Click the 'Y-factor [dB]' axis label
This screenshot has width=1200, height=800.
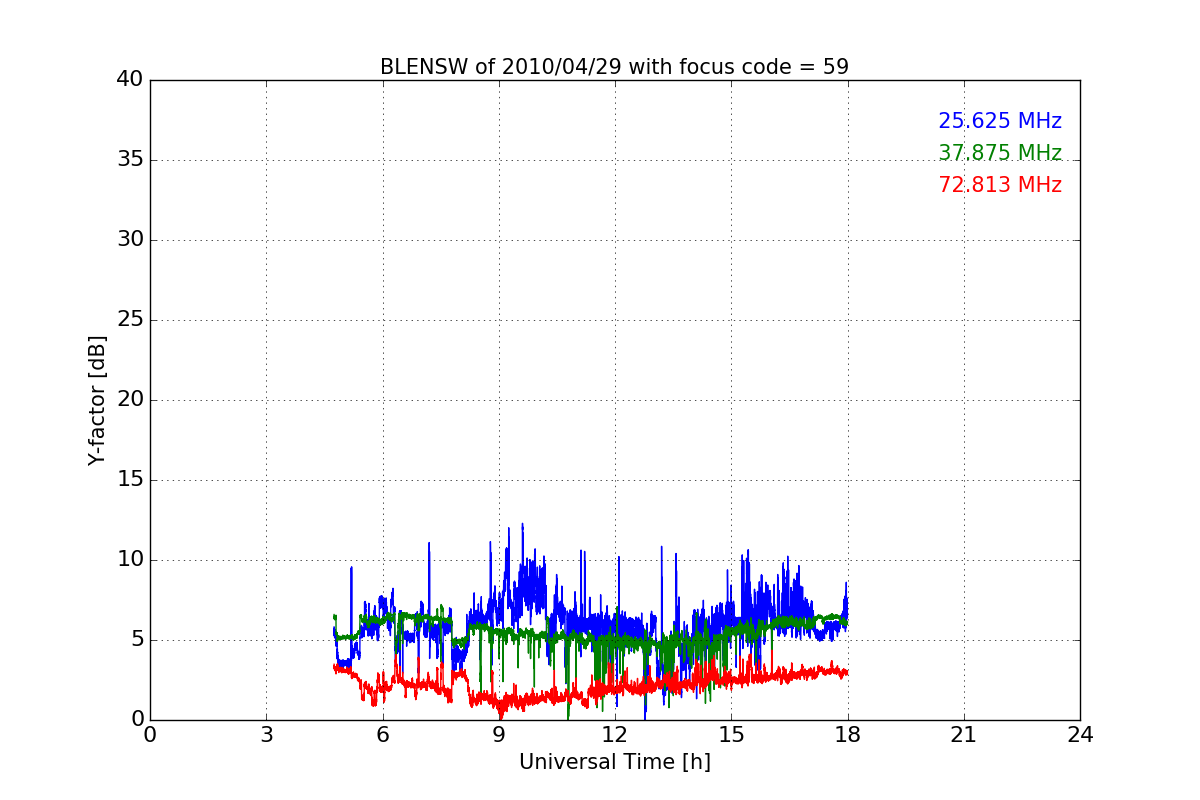pyautogui.click(x=96, y=400)
